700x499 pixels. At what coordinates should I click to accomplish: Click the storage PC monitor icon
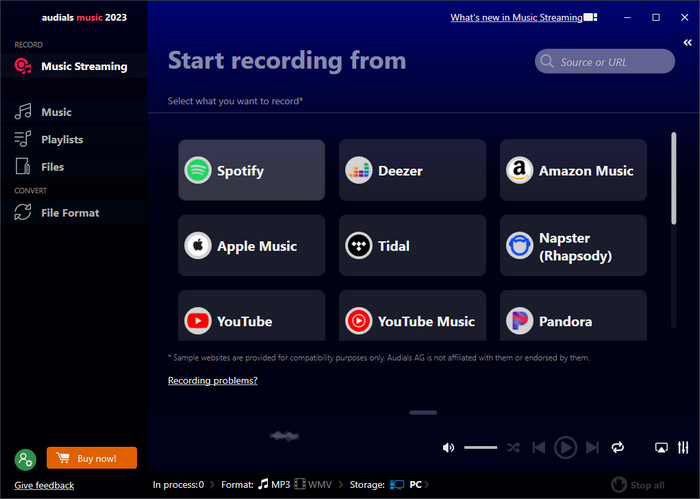[x=397, y=485]
